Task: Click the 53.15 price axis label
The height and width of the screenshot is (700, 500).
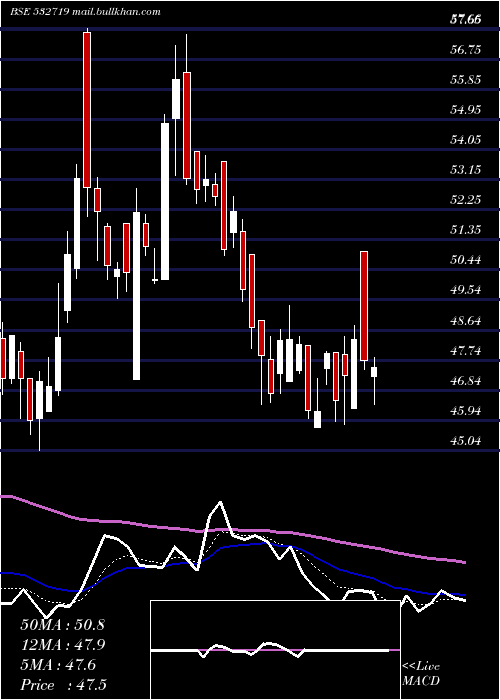Action: point(466,170)
